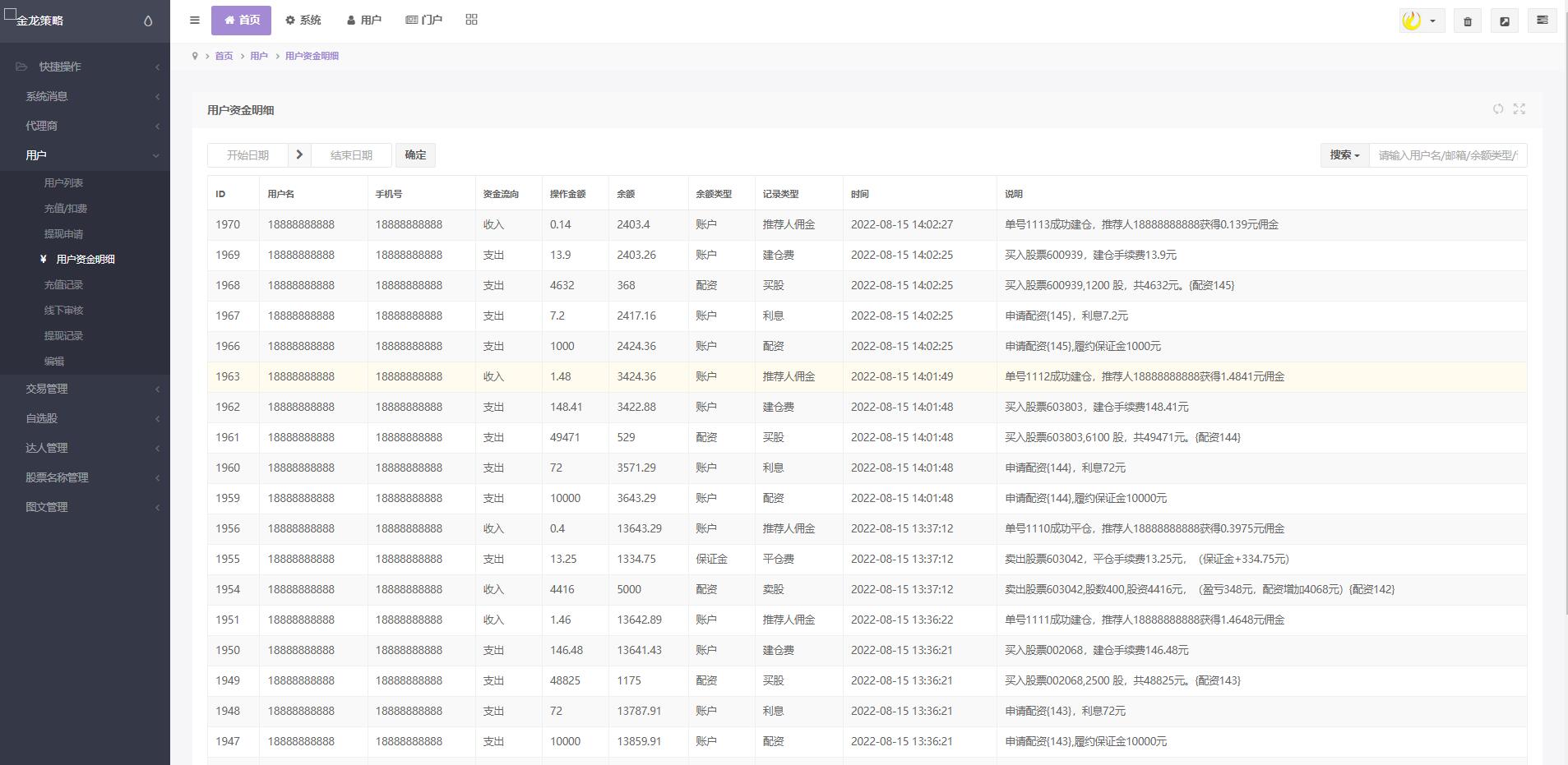Open the 搜索 dropdown button
The width and height of the screenshot is (1568, 765).
1344,155
